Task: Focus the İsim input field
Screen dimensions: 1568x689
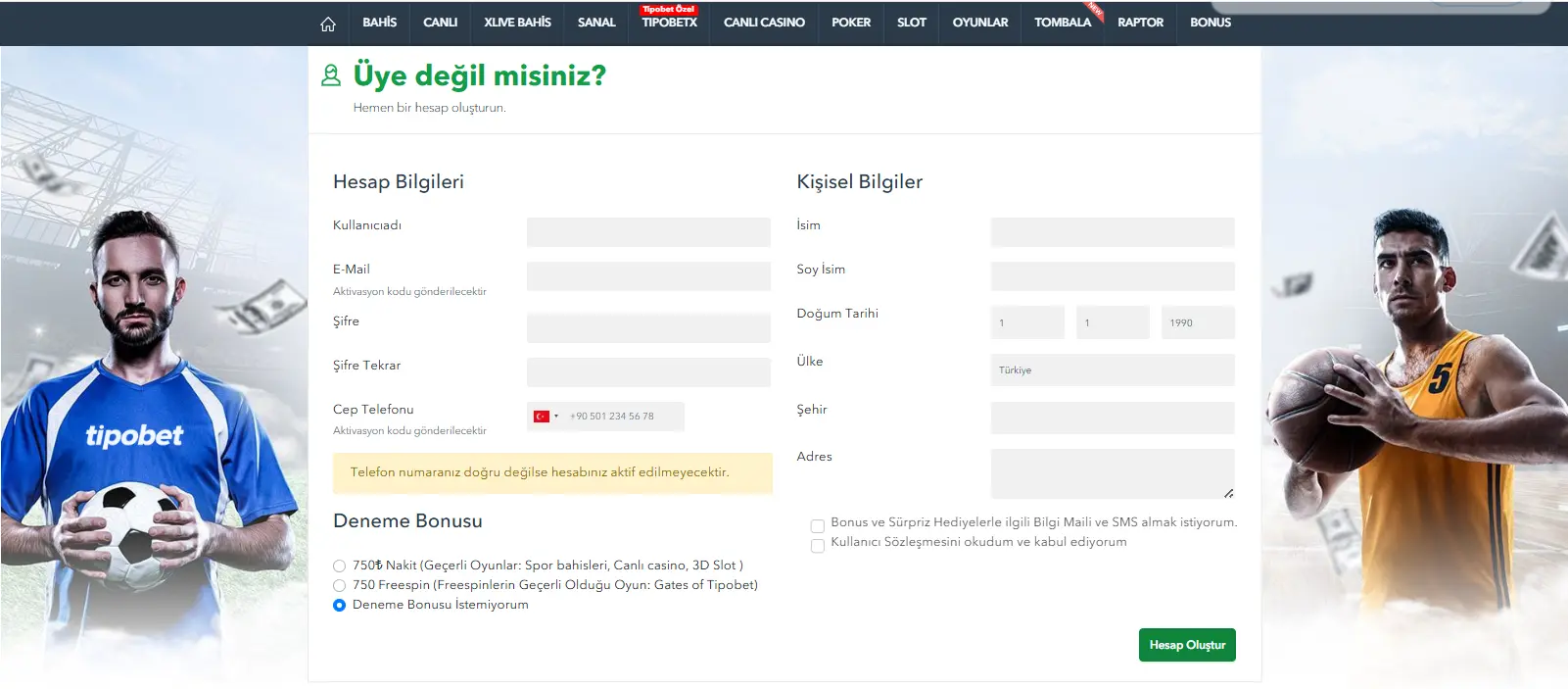Action: (1113, 232)
